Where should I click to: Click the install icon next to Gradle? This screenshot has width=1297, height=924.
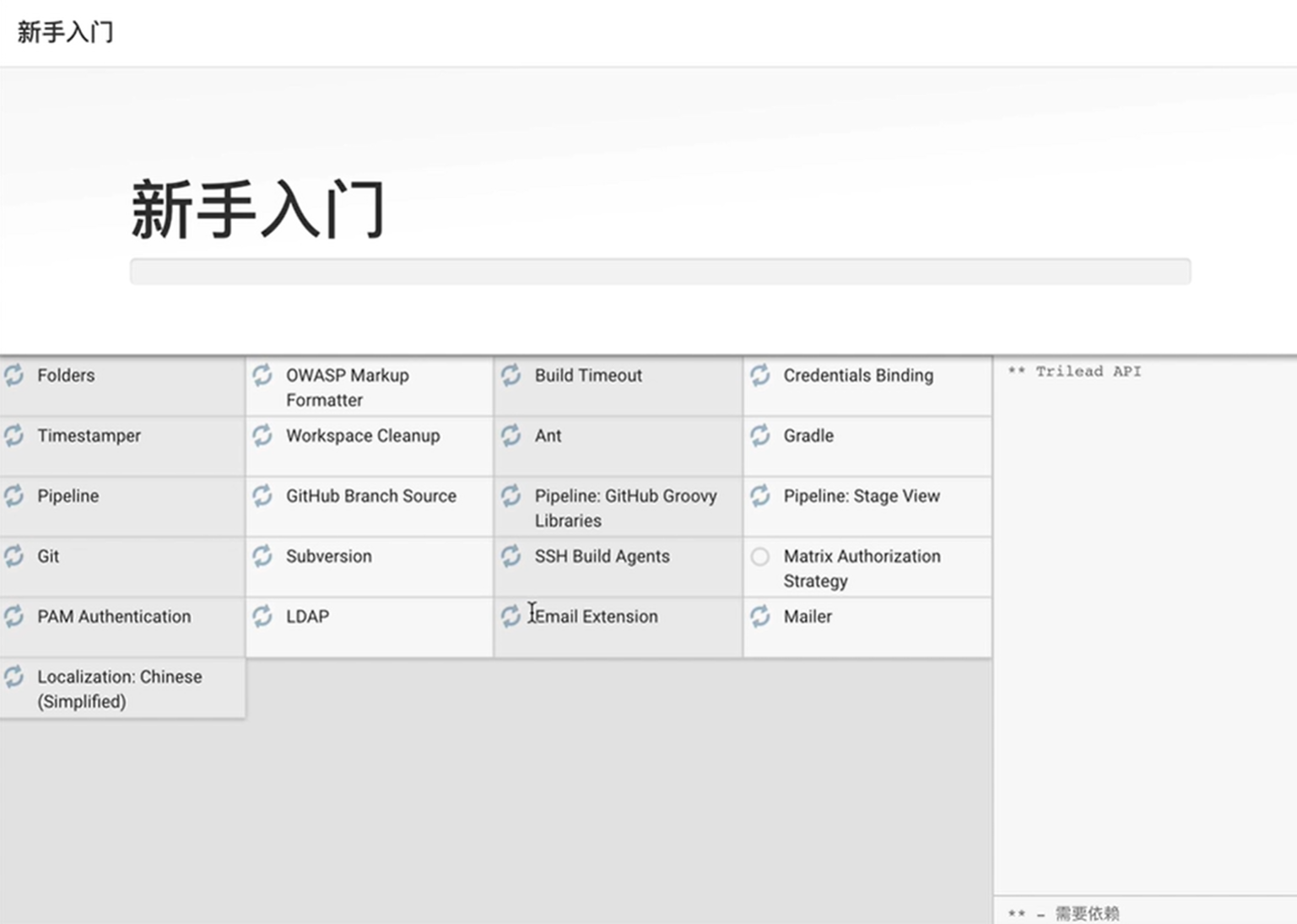click(x=760, y=435)
